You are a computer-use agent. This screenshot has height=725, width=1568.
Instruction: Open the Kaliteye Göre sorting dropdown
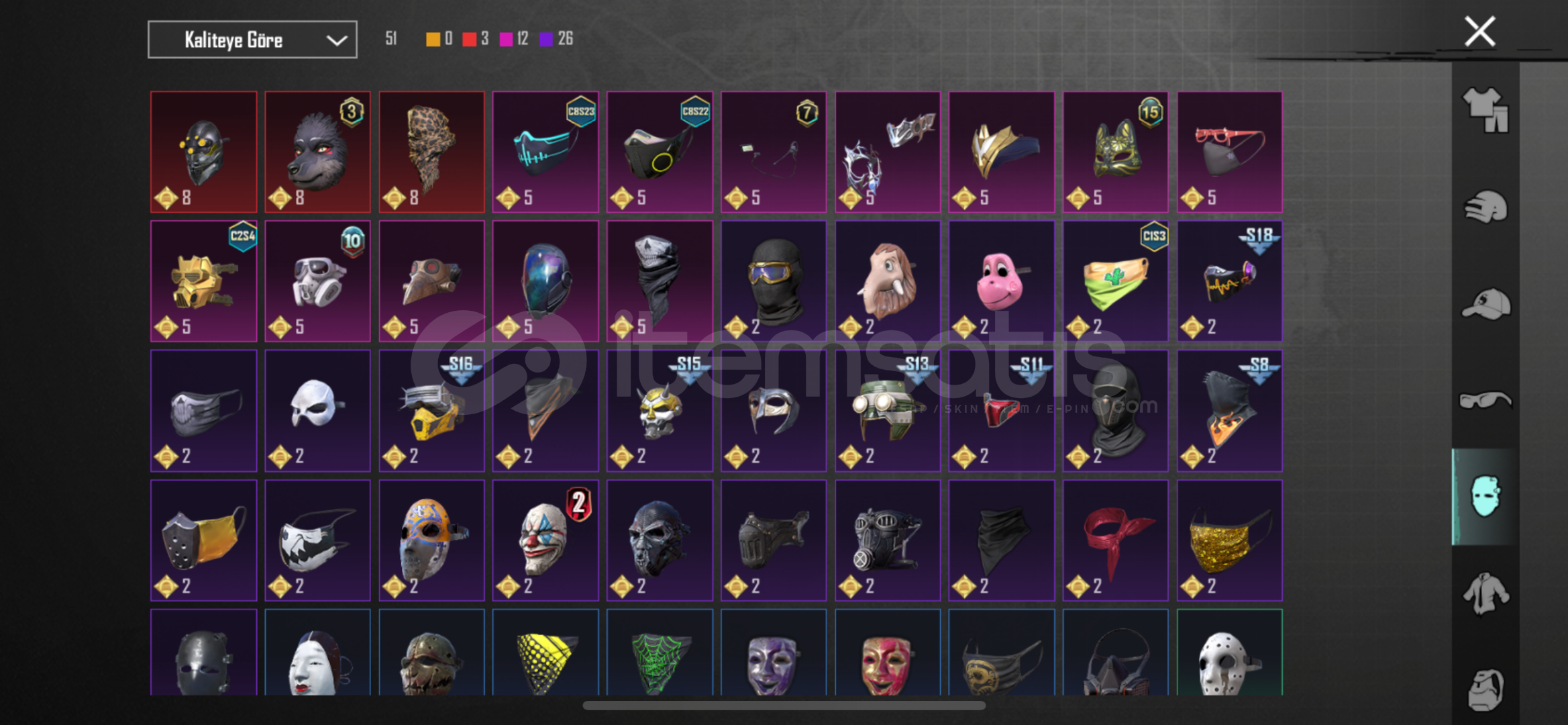(252, 40)
